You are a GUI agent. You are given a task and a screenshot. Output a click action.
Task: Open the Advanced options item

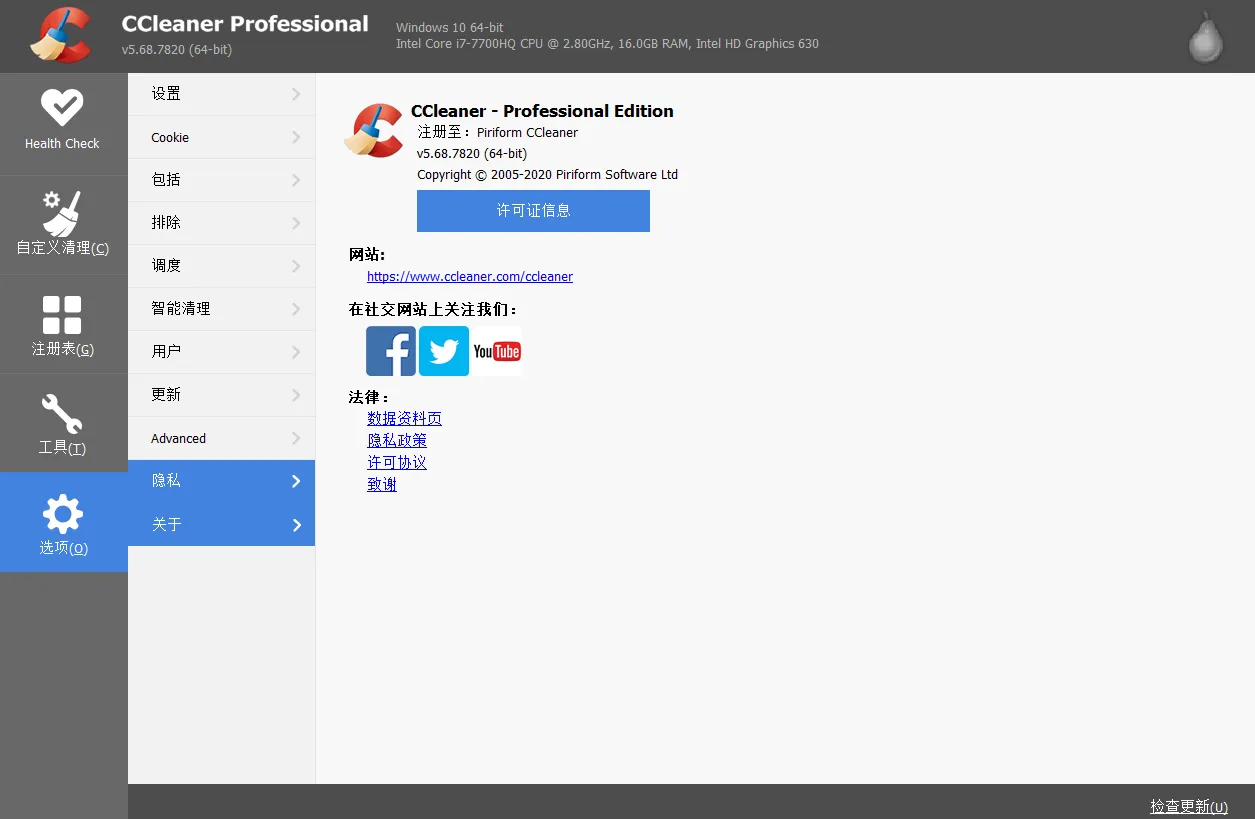(x=221, y=438)
